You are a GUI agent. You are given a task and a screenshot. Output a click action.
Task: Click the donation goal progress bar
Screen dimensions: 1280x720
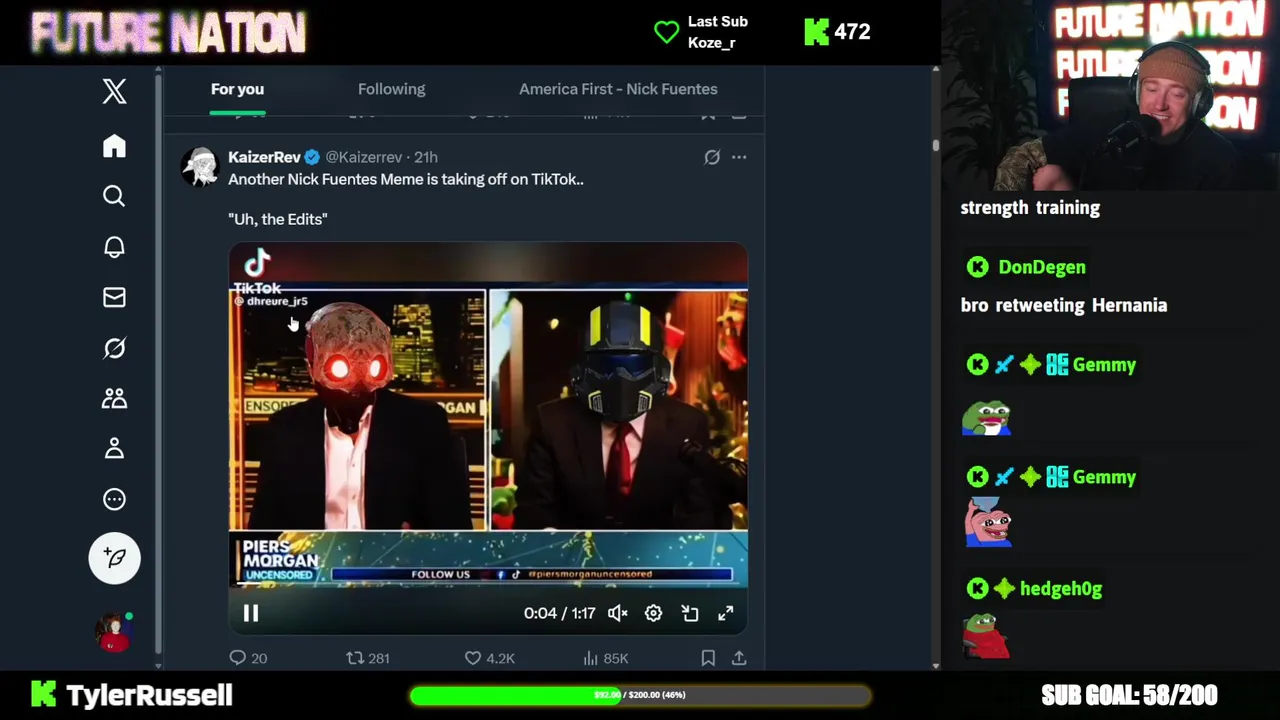click(640, 695)
